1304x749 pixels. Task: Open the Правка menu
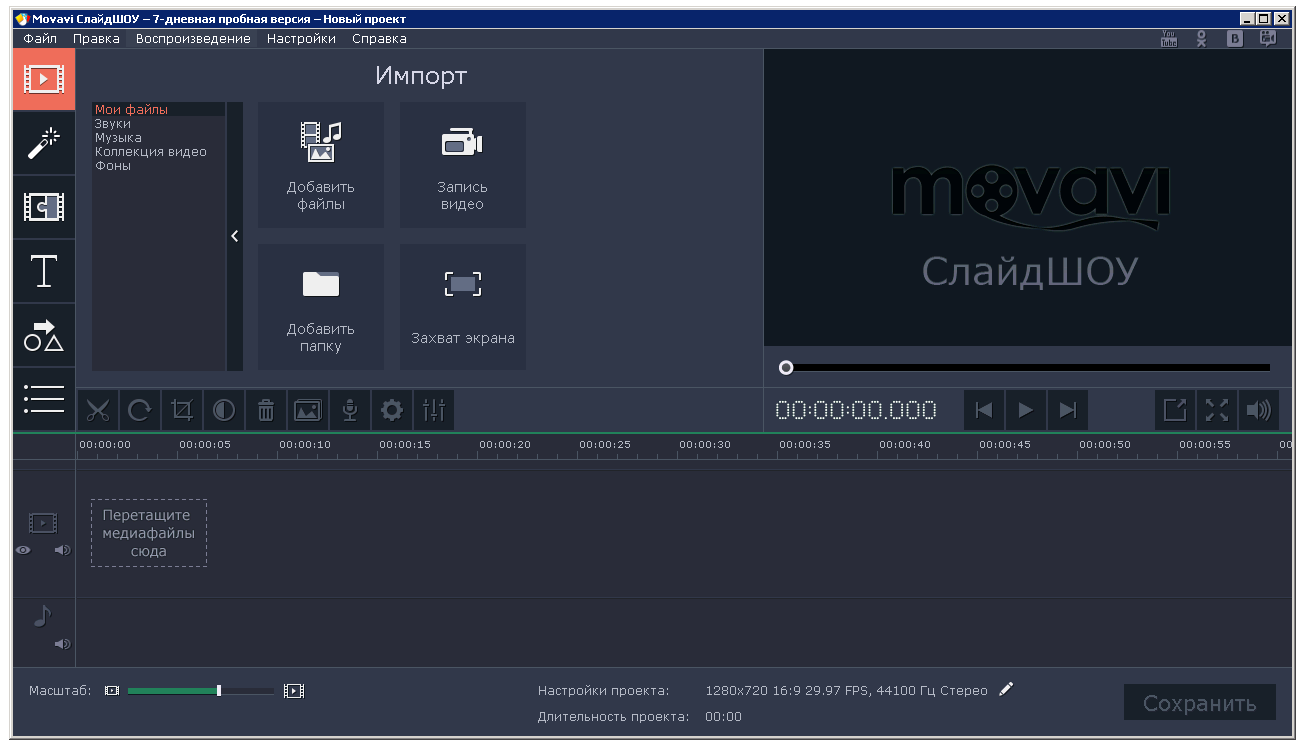[96, 39]
